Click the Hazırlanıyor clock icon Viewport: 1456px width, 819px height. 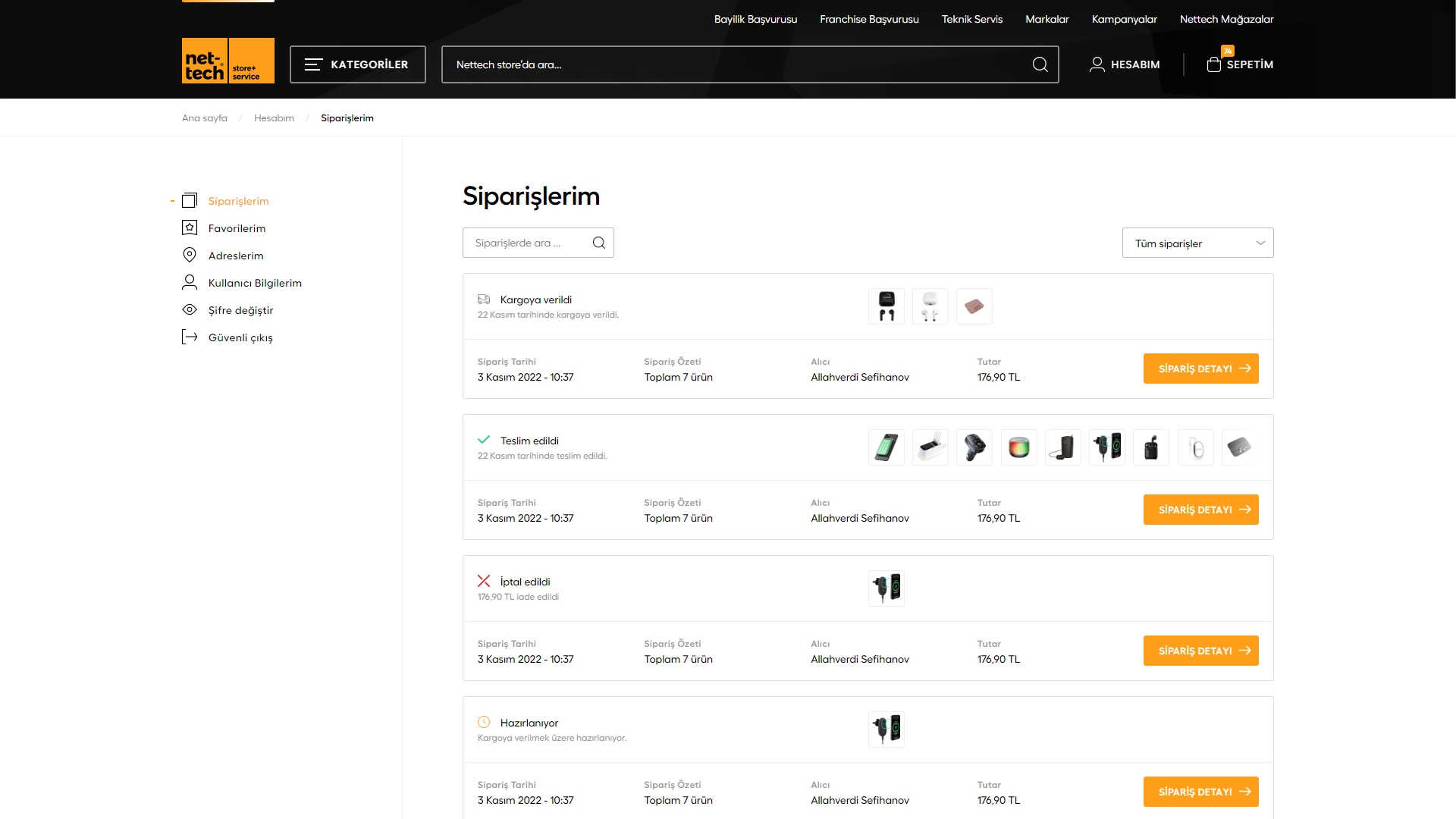coord(484,722)
